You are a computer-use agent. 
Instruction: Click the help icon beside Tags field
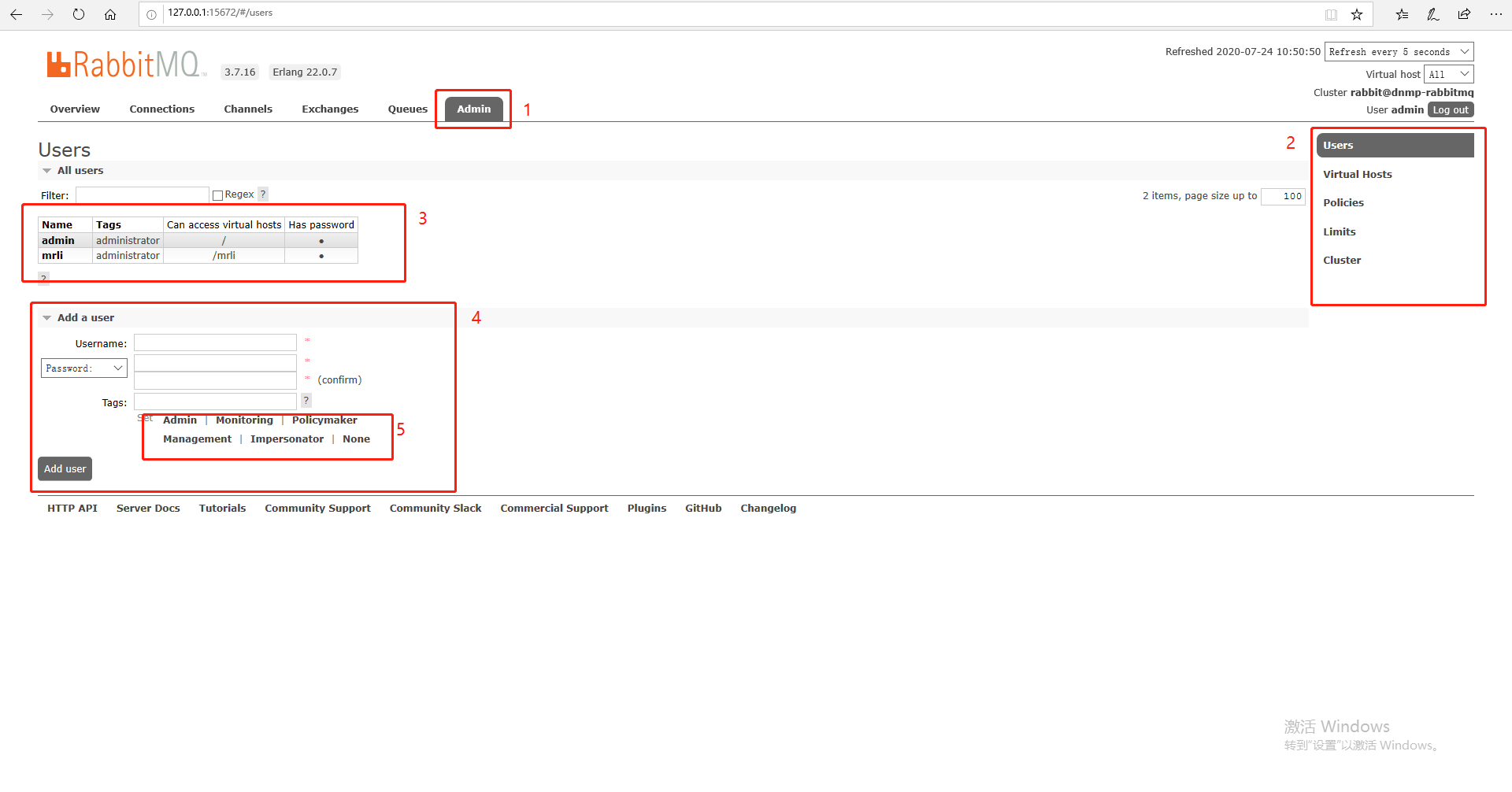coord(306,401)
